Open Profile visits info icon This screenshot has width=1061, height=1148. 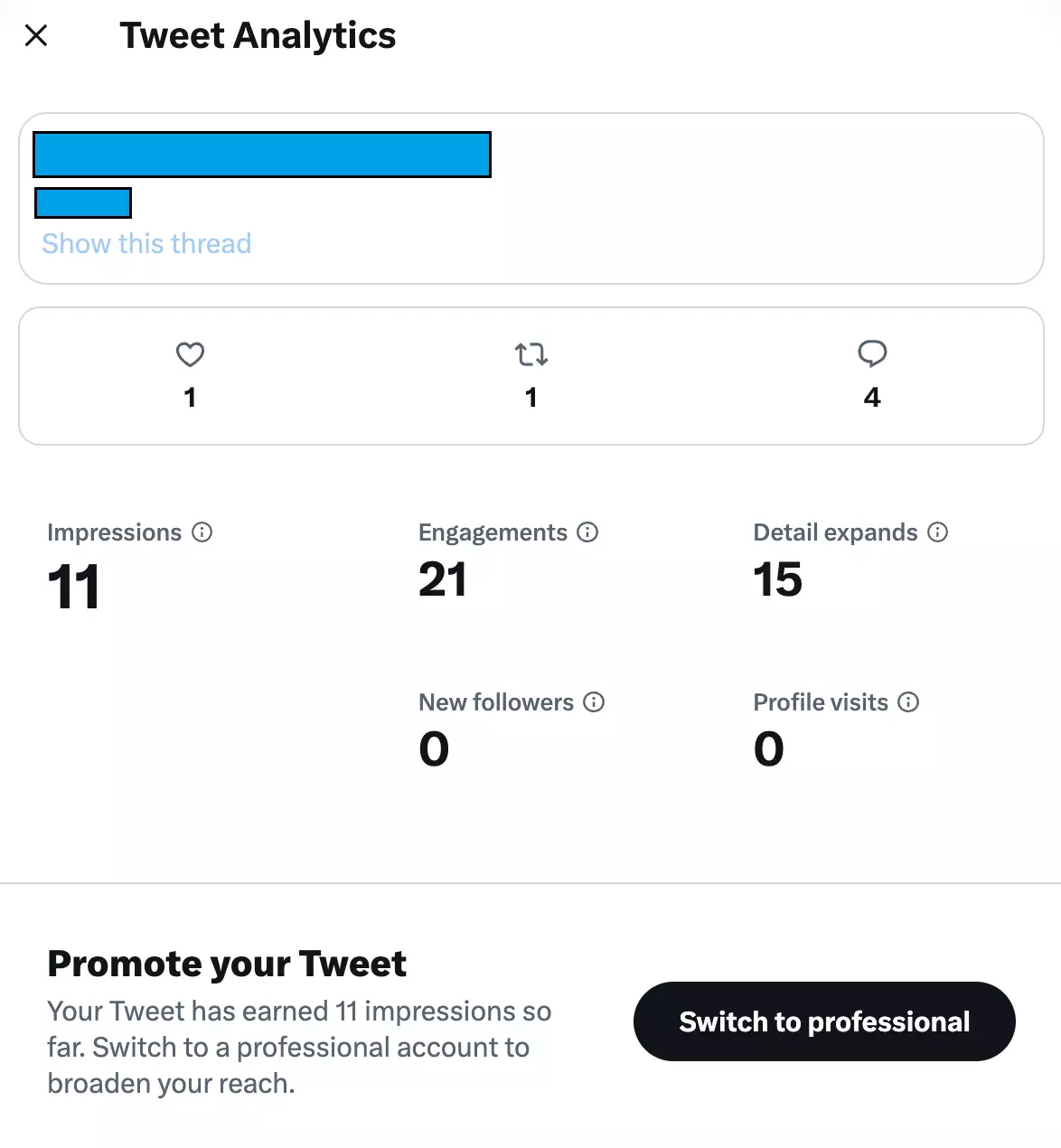(x=908, y=702)
